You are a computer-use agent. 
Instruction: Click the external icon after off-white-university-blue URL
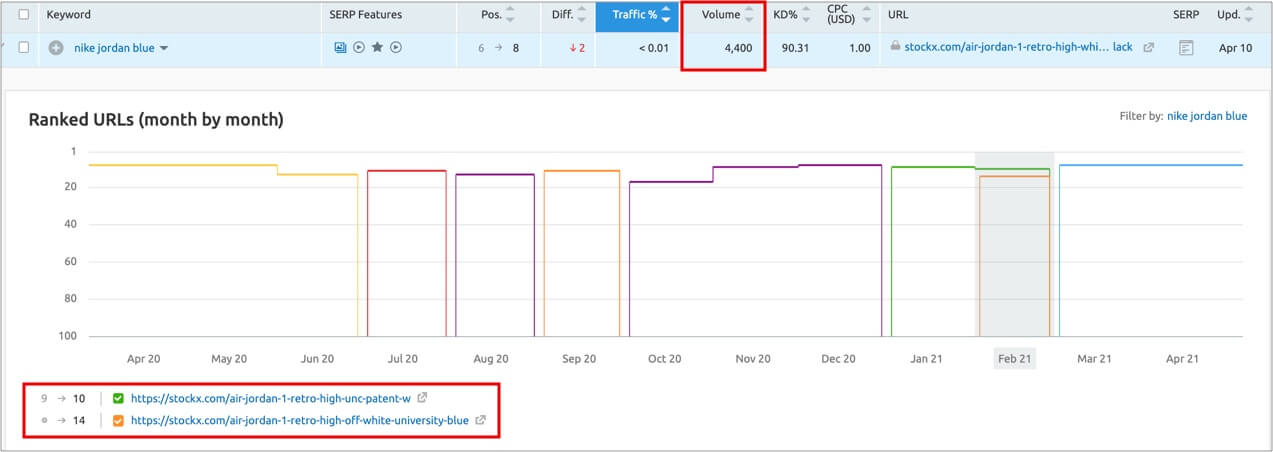point(480,420)
